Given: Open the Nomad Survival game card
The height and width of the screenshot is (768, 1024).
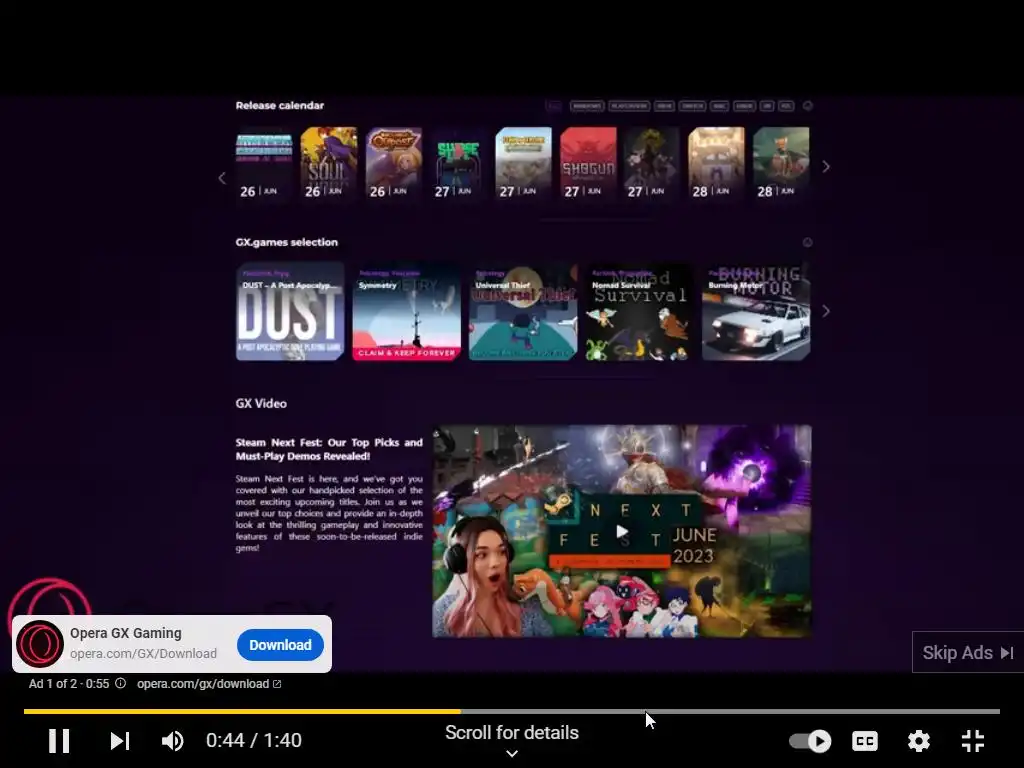Looking at the screenshot, I should click(639, 312).
